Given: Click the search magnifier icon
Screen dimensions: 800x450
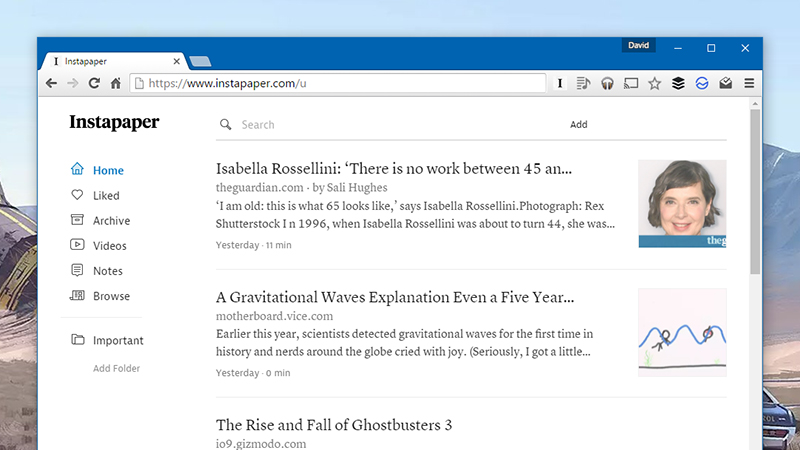Looking at the screenshot, I should point(226,124).
